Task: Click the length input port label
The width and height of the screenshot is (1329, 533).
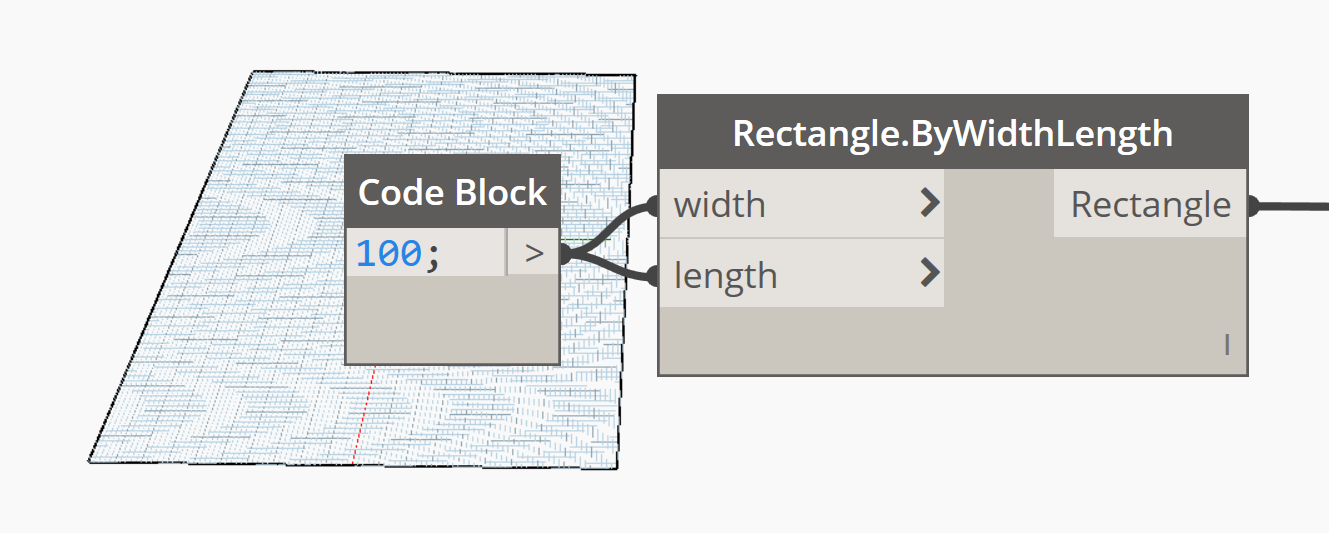Action: [x=725, y=275]
